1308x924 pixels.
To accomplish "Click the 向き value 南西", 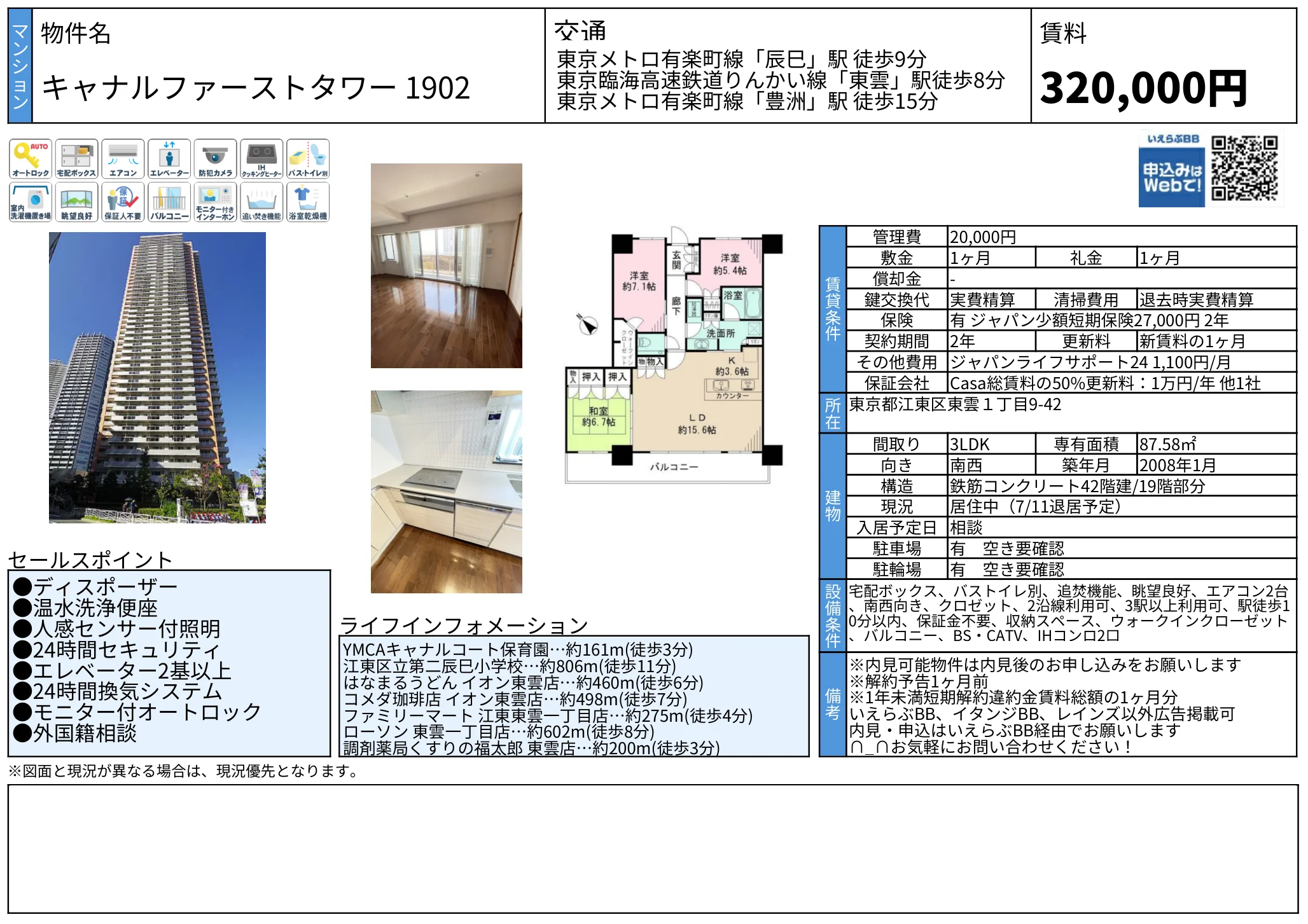I will click(991, 465).
